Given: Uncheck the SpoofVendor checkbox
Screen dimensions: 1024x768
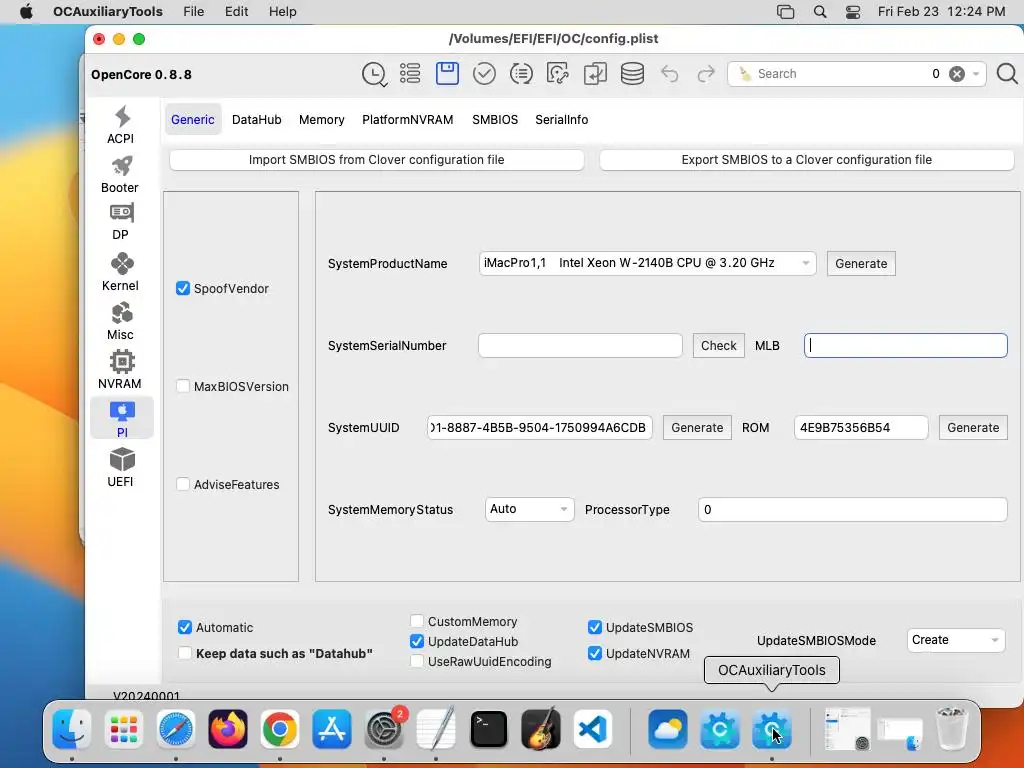Looking at the screenshot, I should click(x=183, y=289).
